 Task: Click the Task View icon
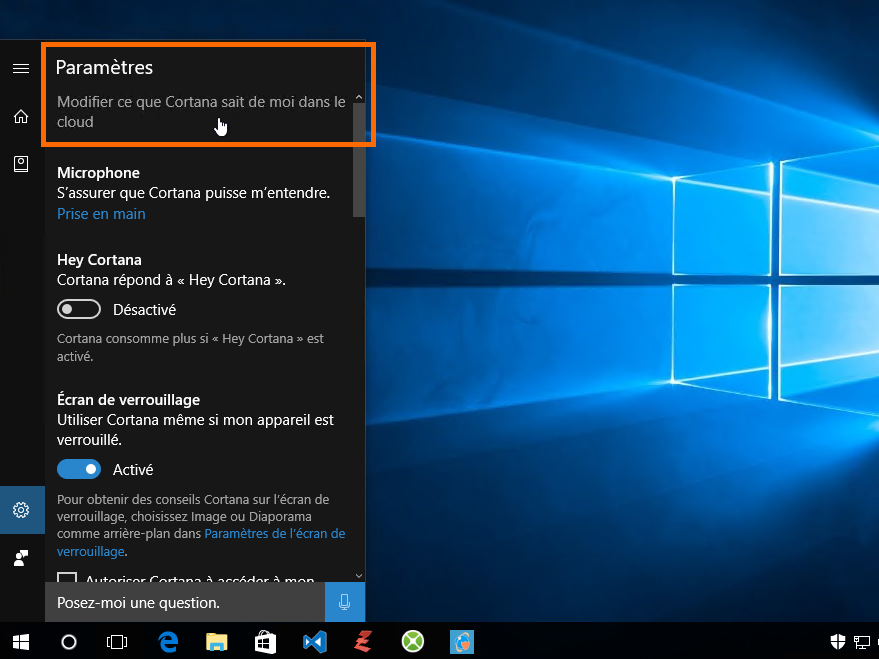point(117,641)
